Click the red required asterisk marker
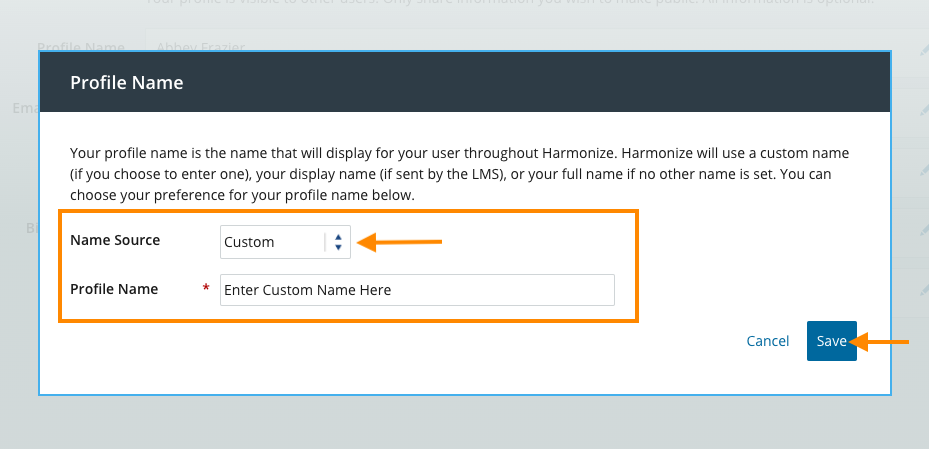 pos(205,289)
